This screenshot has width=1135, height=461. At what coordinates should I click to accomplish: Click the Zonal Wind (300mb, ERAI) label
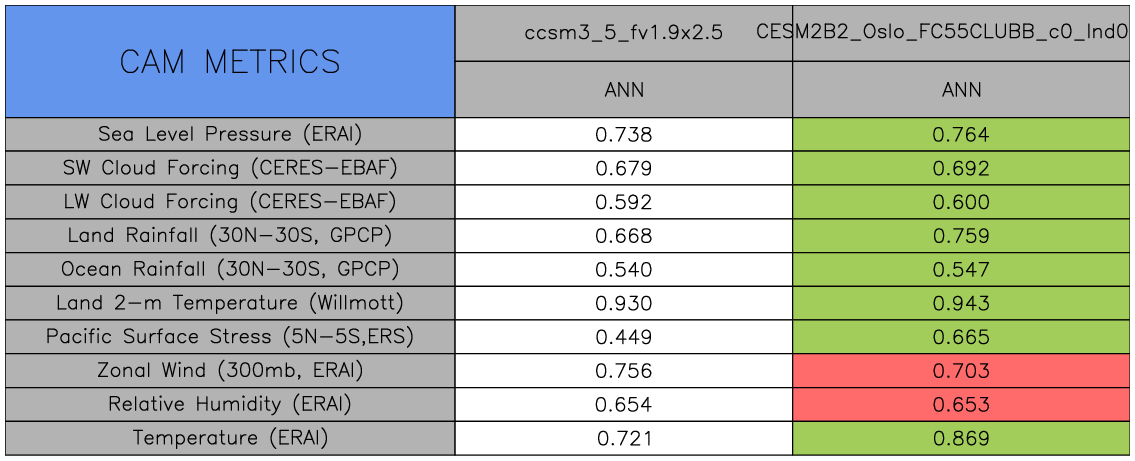(230, 371)
